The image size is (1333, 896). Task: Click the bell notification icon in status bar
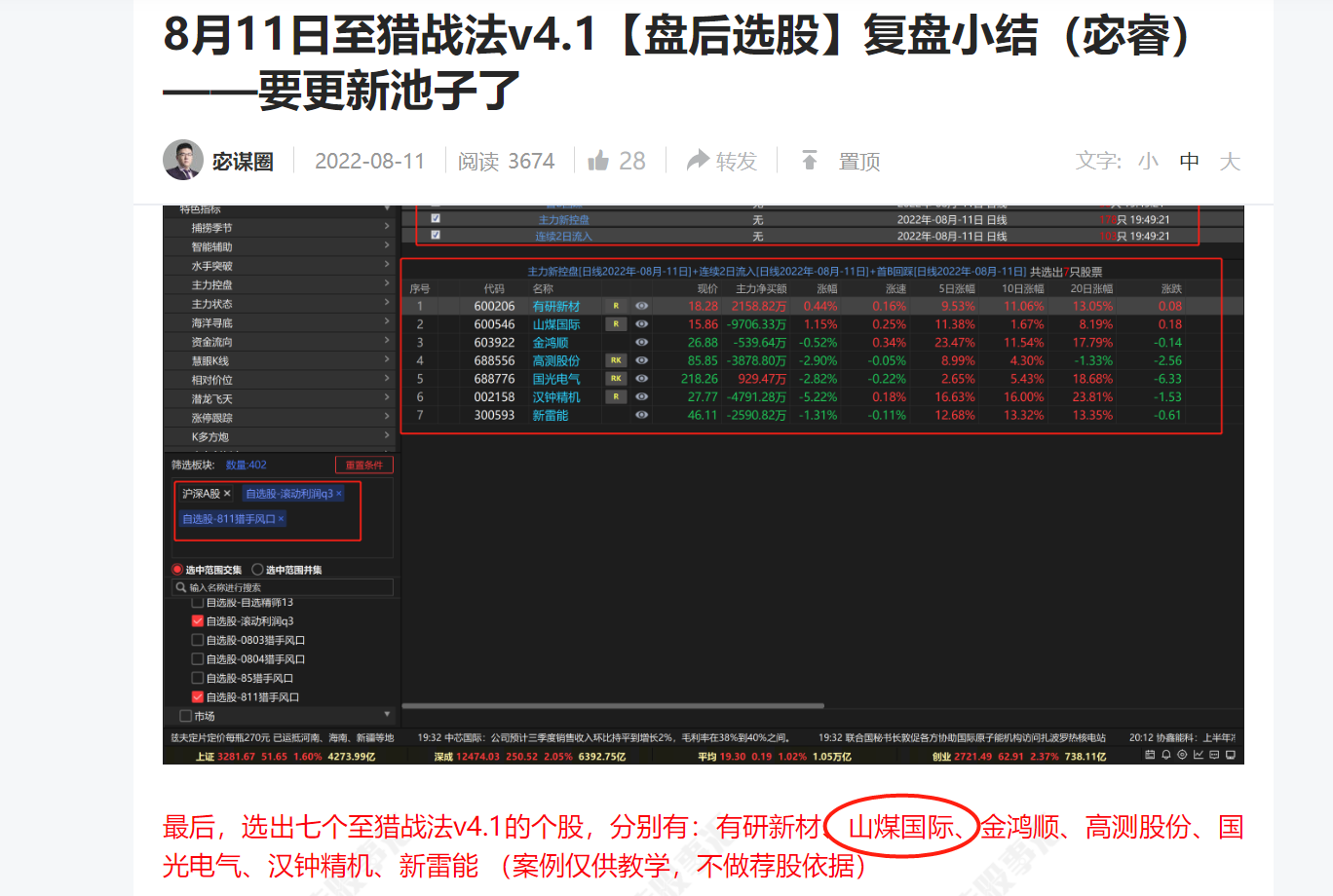pyautogui.click(x=1165, y=756)
